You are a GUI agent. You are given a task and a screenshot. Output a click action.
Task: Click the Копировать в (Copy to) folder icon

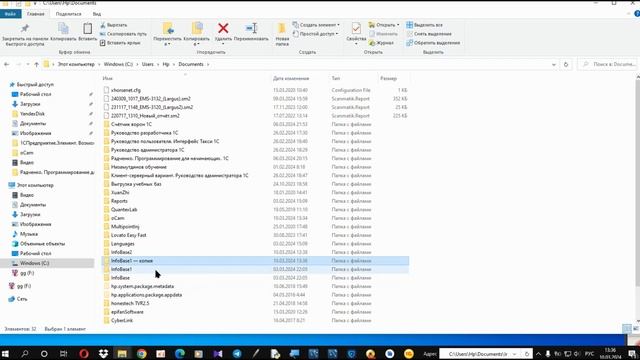[x=197, y=29]
